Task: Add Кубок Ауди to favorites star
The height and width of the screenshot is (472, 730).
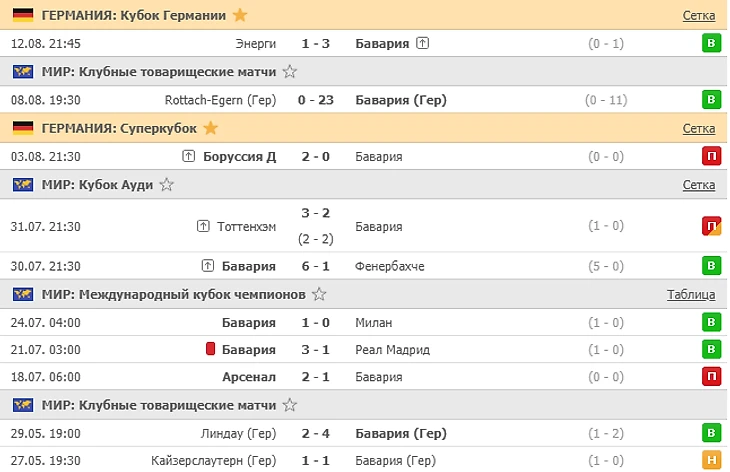Action: point(167,184)
